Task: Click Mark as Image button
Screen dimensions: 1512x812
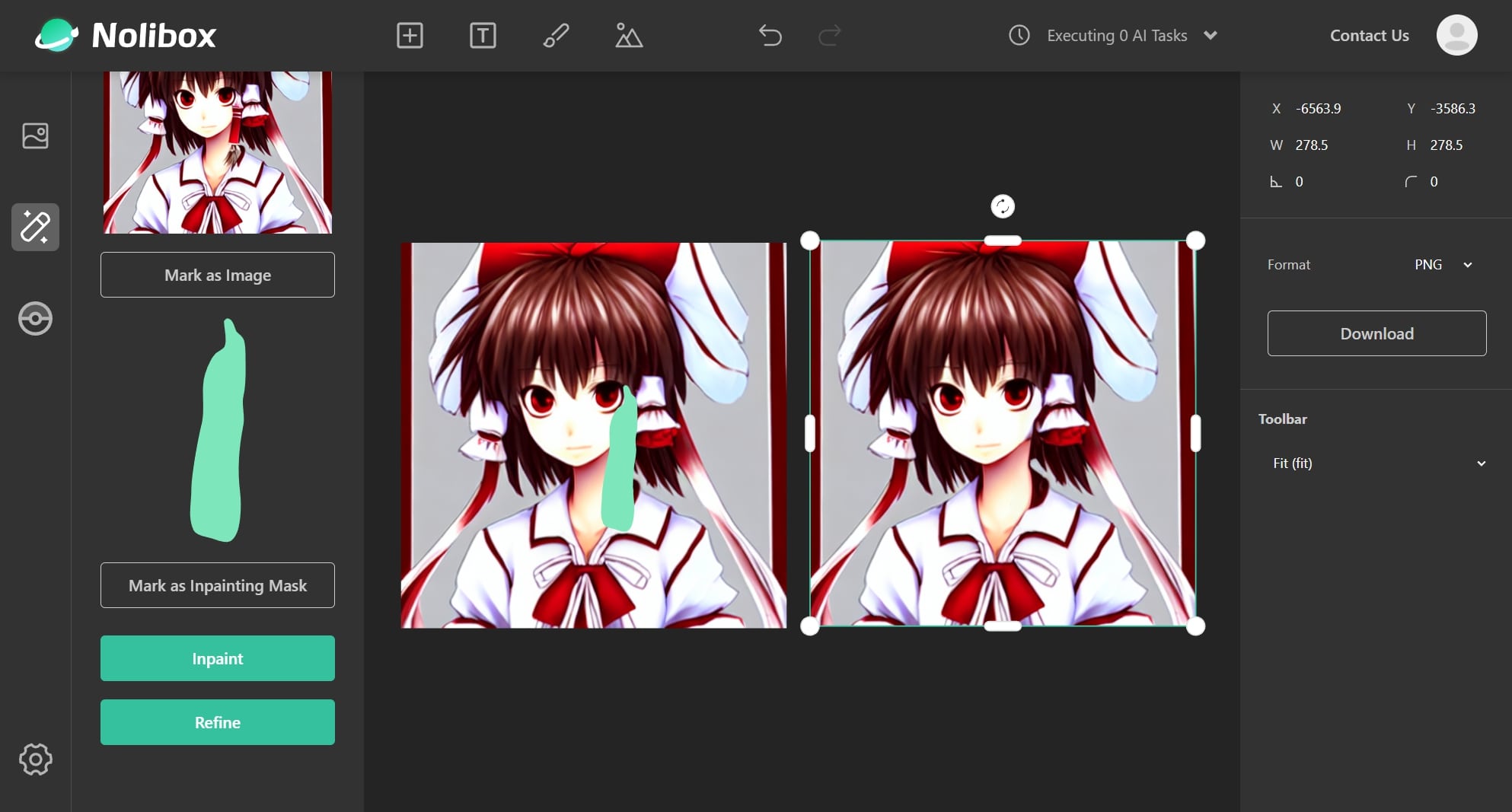Action: click(x=218, y=275)
